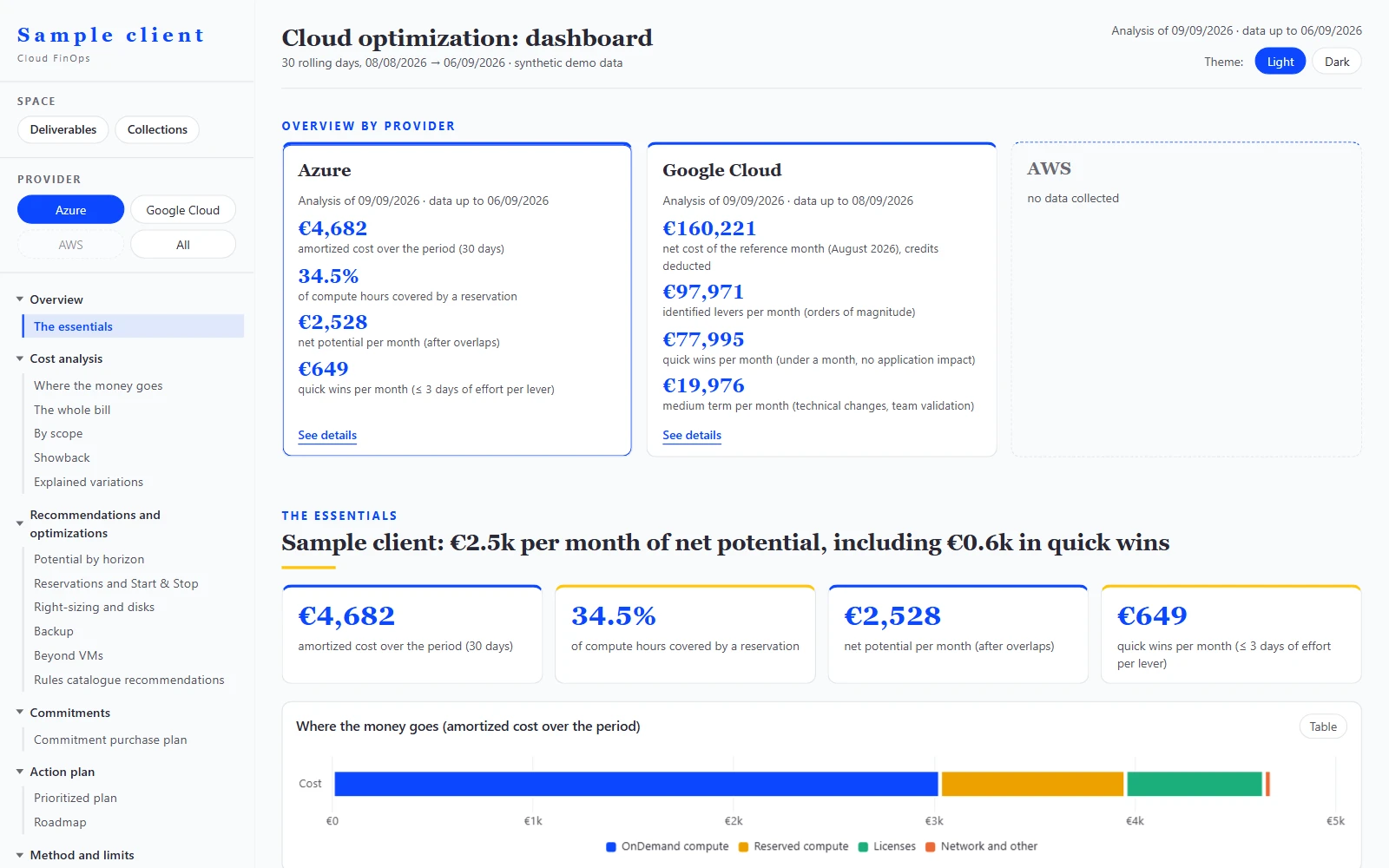Open Where the money goes

(x=98, y=385)
